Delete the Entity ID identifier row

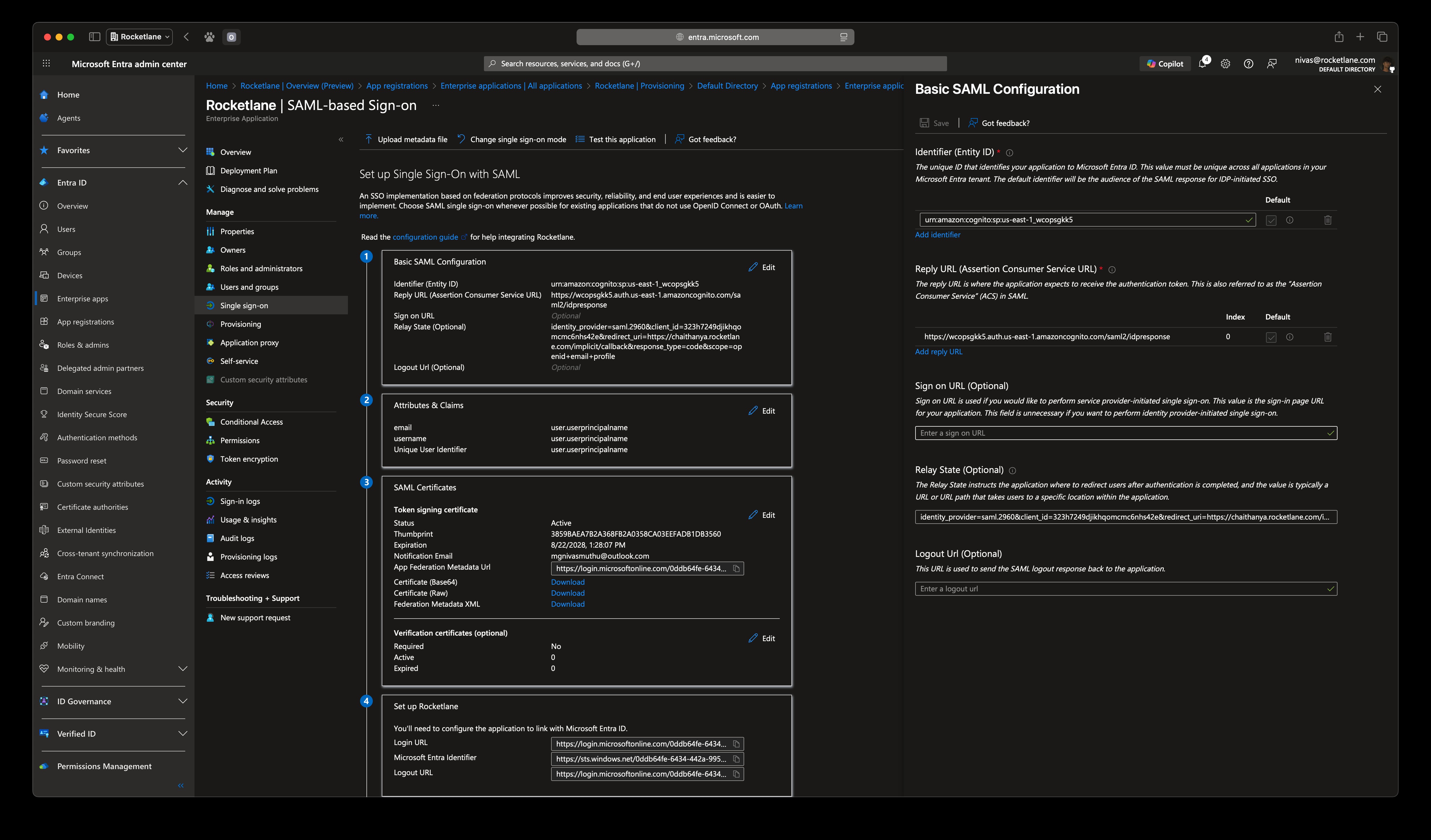(1328, 220)
